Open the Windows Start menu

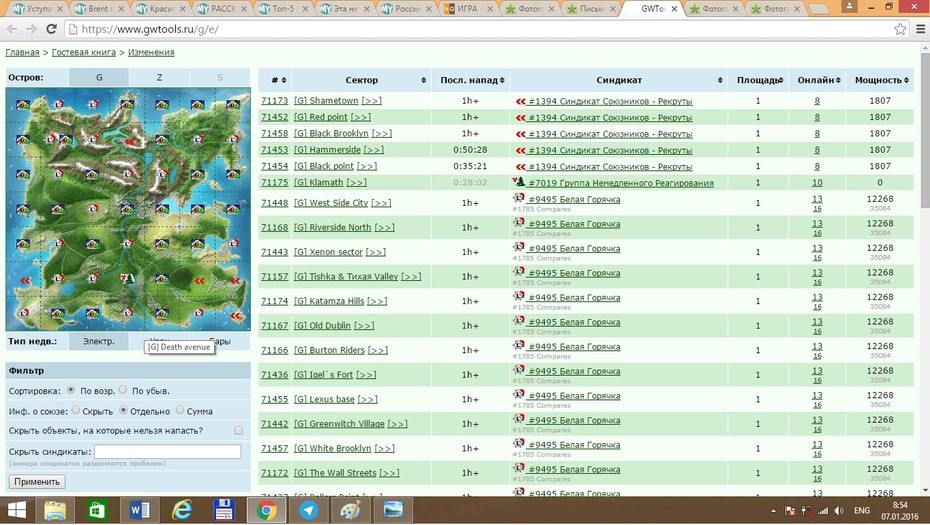click(17, 510)
